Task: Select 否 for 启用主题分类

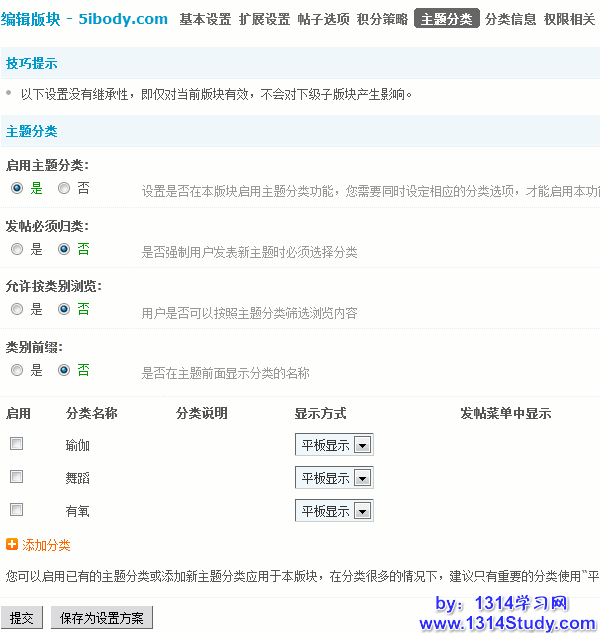Action: pyautogui.click(x=64, y=188)
